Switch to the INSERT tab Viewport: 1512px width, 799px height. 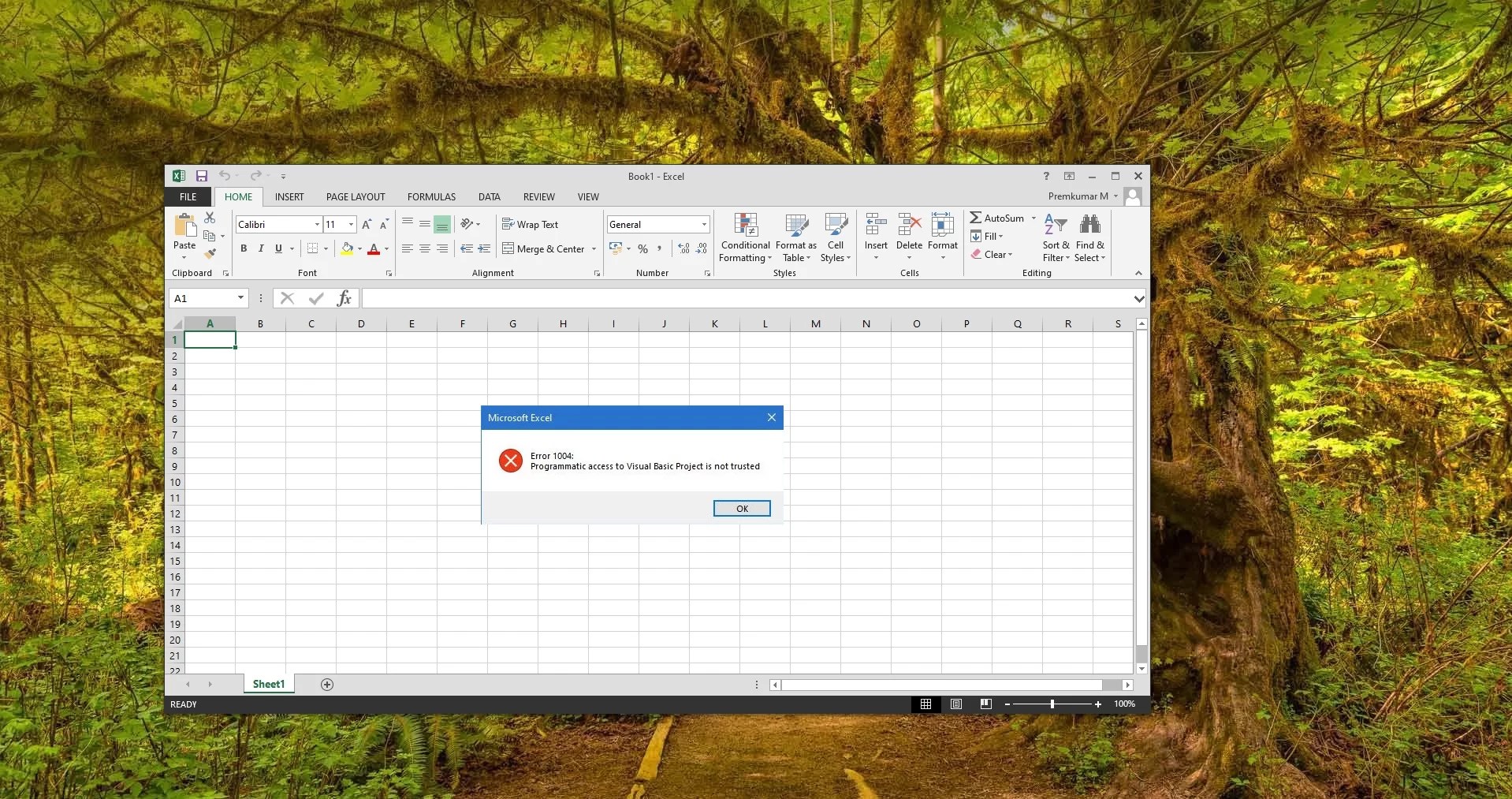(x=289, y=197)
